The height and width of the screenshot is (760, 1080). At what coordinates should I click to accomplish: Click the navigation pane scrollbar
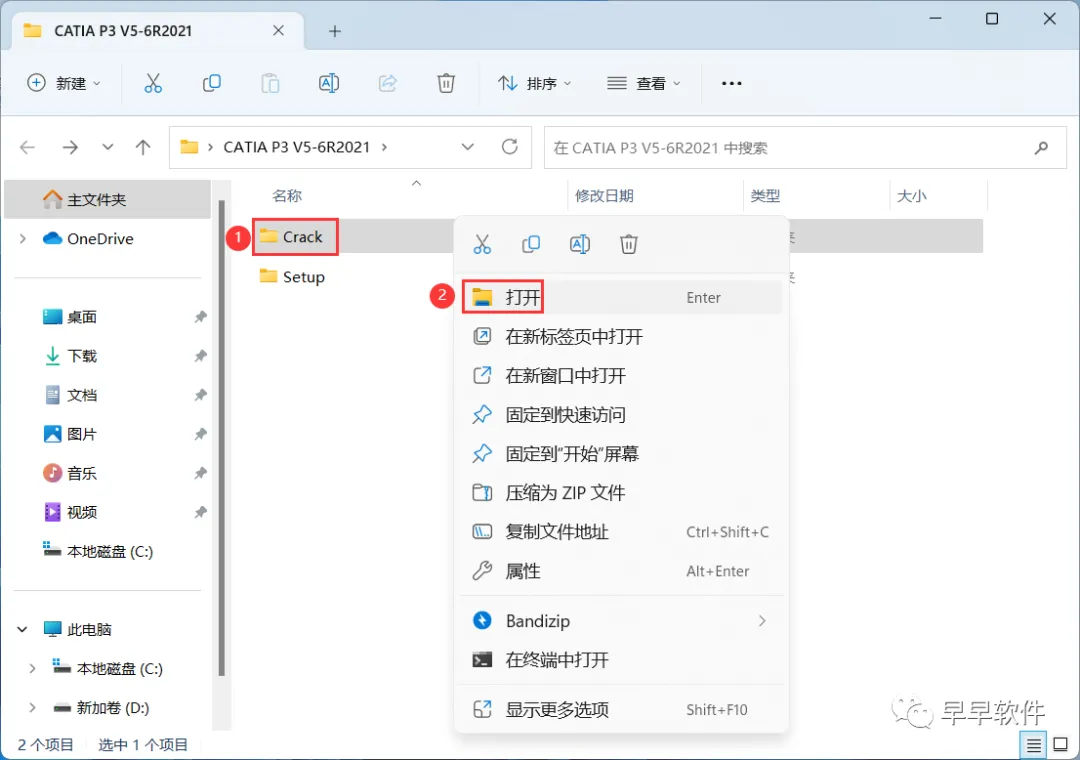(221, 438)
